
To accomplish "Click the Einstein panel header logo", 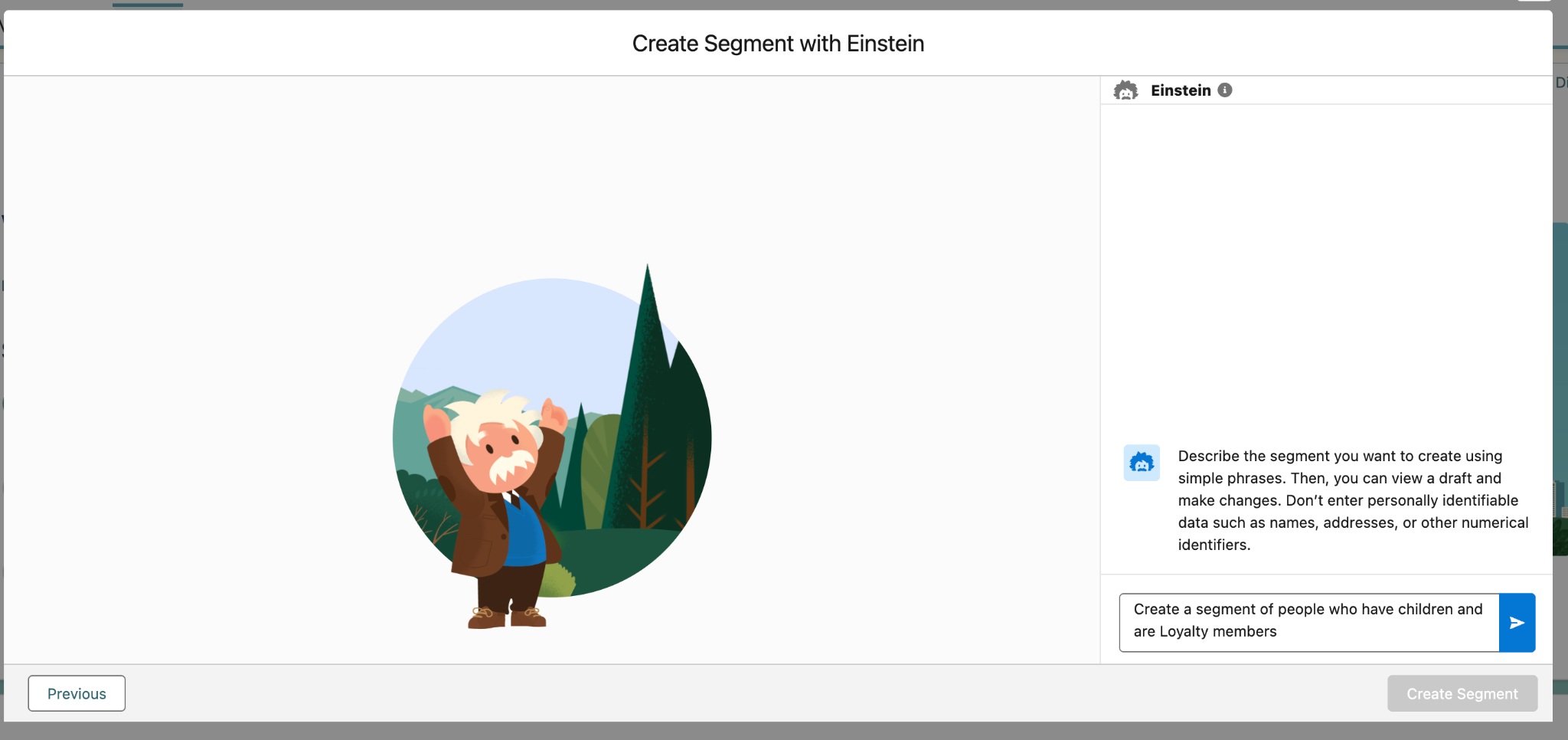I will 1125,90.
